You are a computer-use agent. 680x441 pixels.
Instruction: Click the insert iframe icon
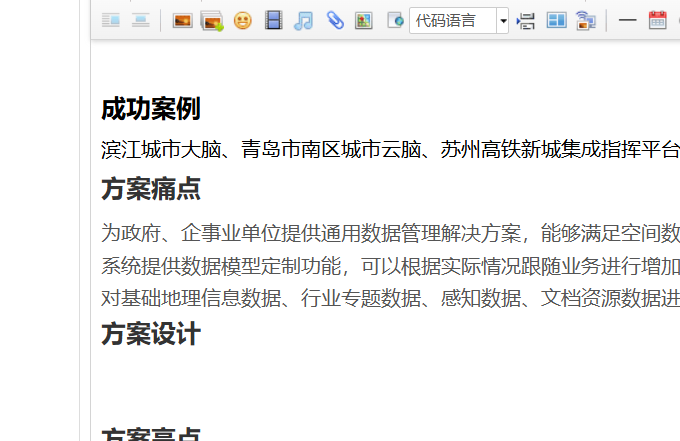(x=395, y=20)
